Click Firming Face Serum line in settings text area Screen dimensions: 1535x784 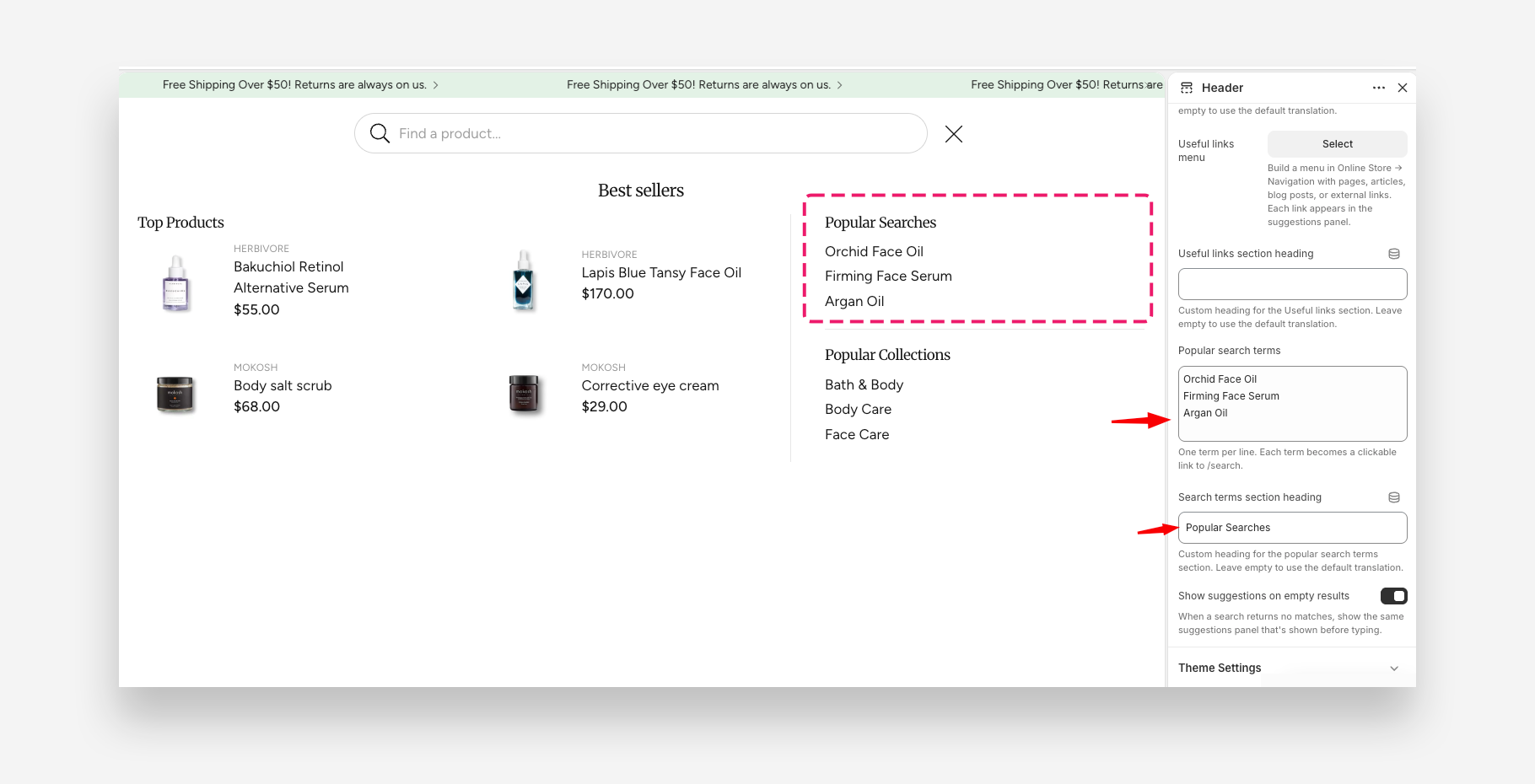(1231, 396)
